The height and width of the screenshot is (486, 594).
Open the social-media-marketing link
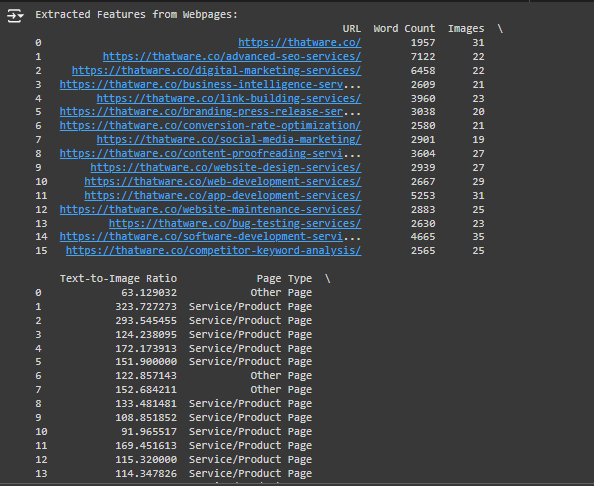pos(229,140)
